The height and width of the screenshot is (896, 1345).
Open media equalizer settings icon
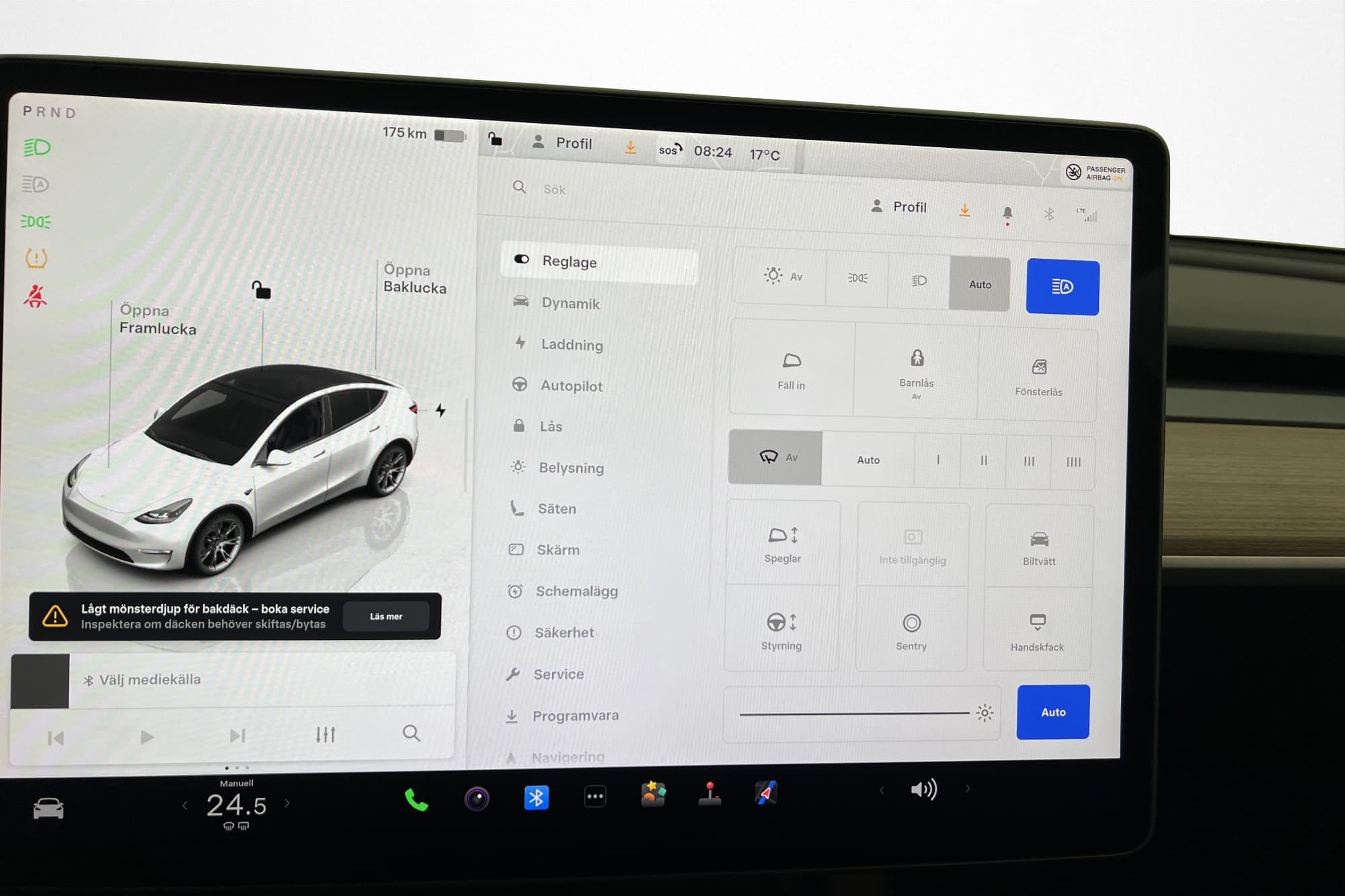coord(325,735)
